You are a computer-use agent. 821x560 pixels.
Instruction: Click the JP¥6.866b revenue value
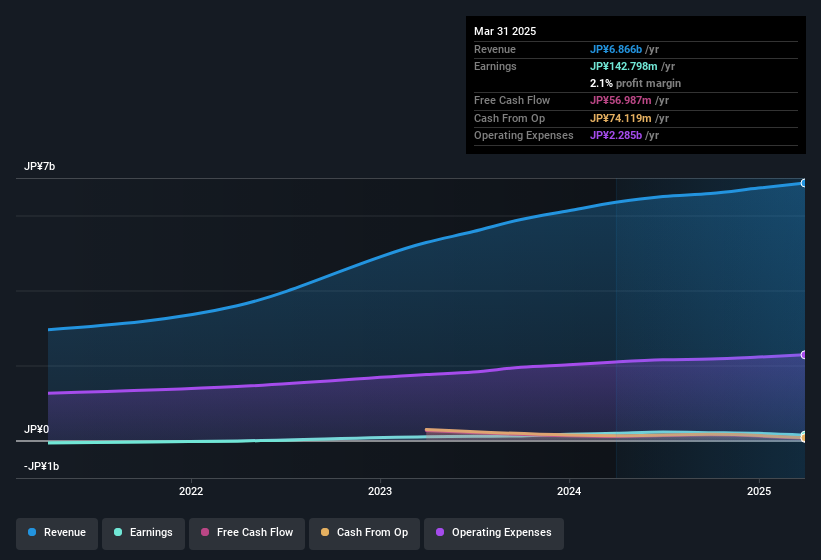(616, 49)
